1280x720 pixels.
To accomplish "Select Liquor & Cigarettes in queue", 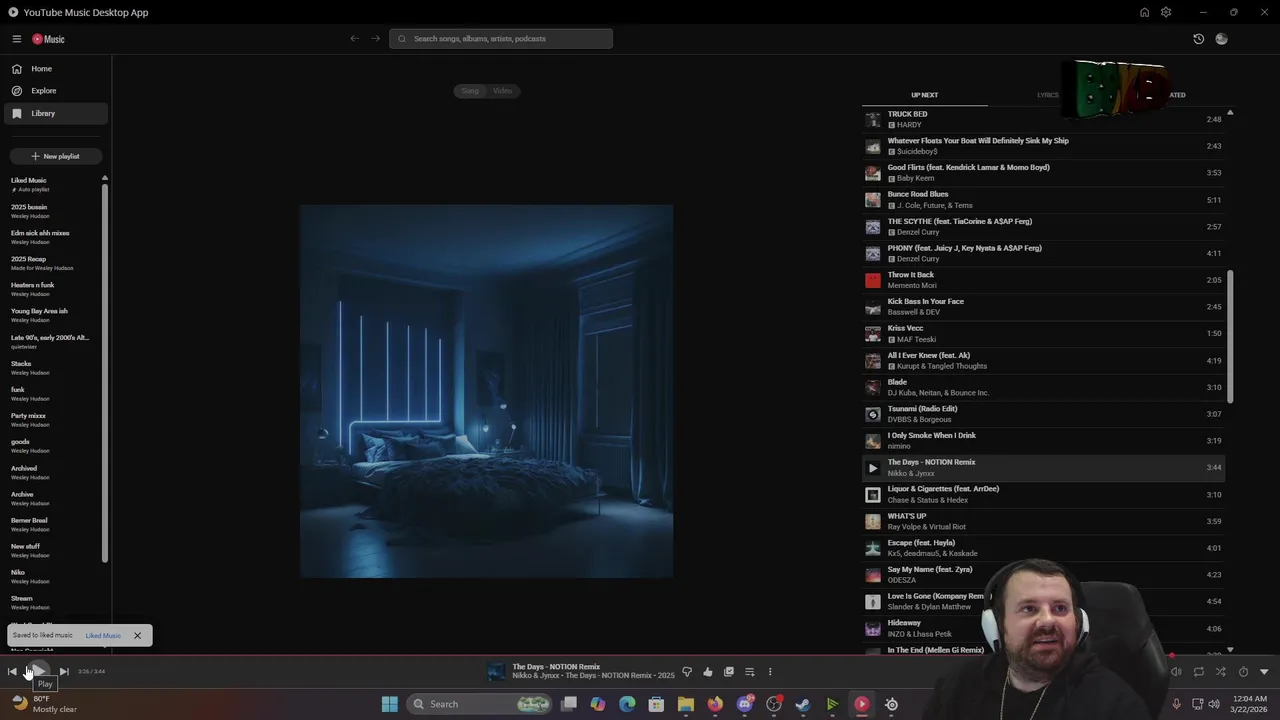I will pyautogui.click(x=1043, y=494).
